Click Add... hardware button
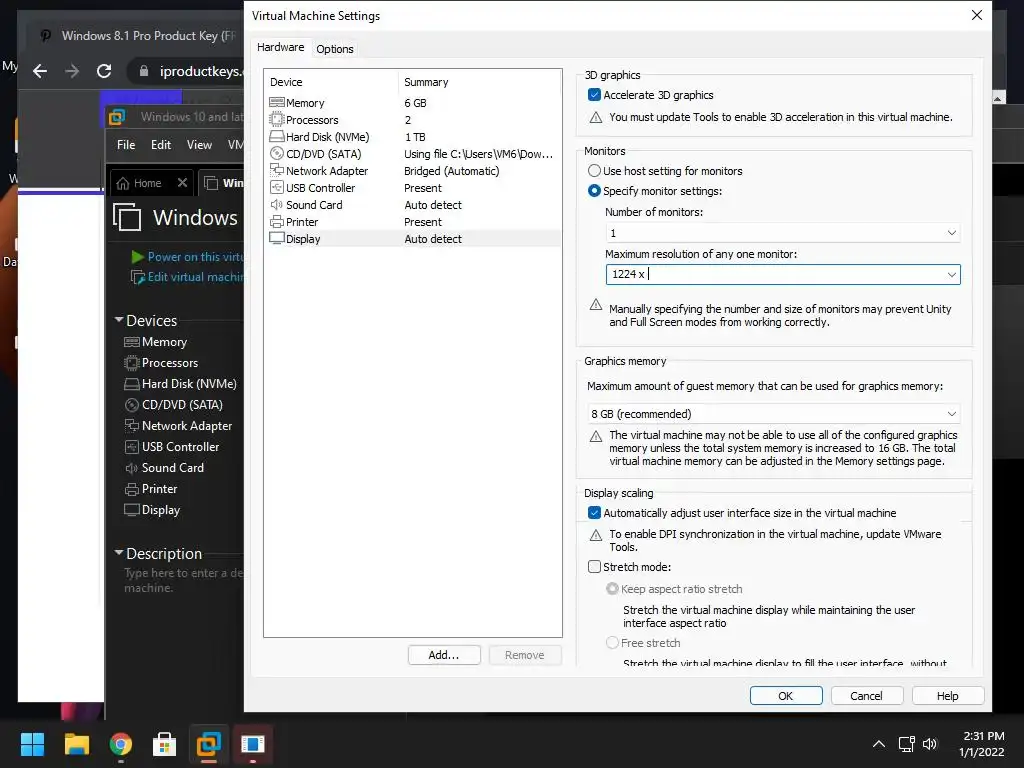The height and width of the screenshot is (768, 1024). pyautogui.click(x=444, y=655)
